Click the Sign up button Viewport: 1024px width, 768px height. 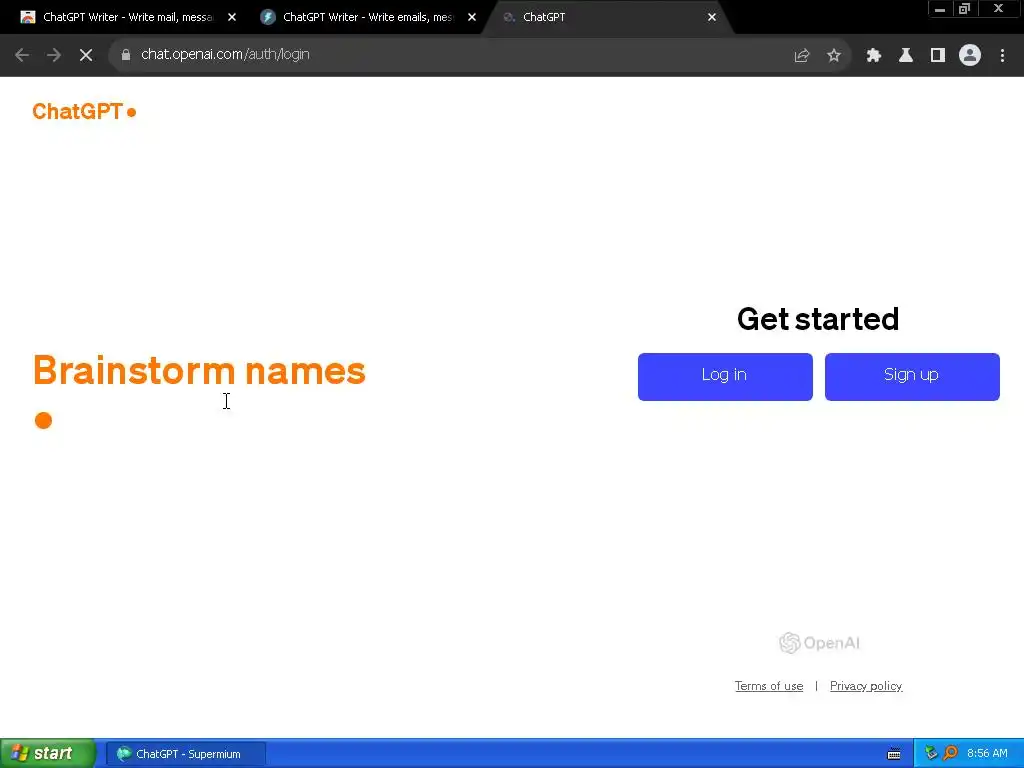coord(912,377)
